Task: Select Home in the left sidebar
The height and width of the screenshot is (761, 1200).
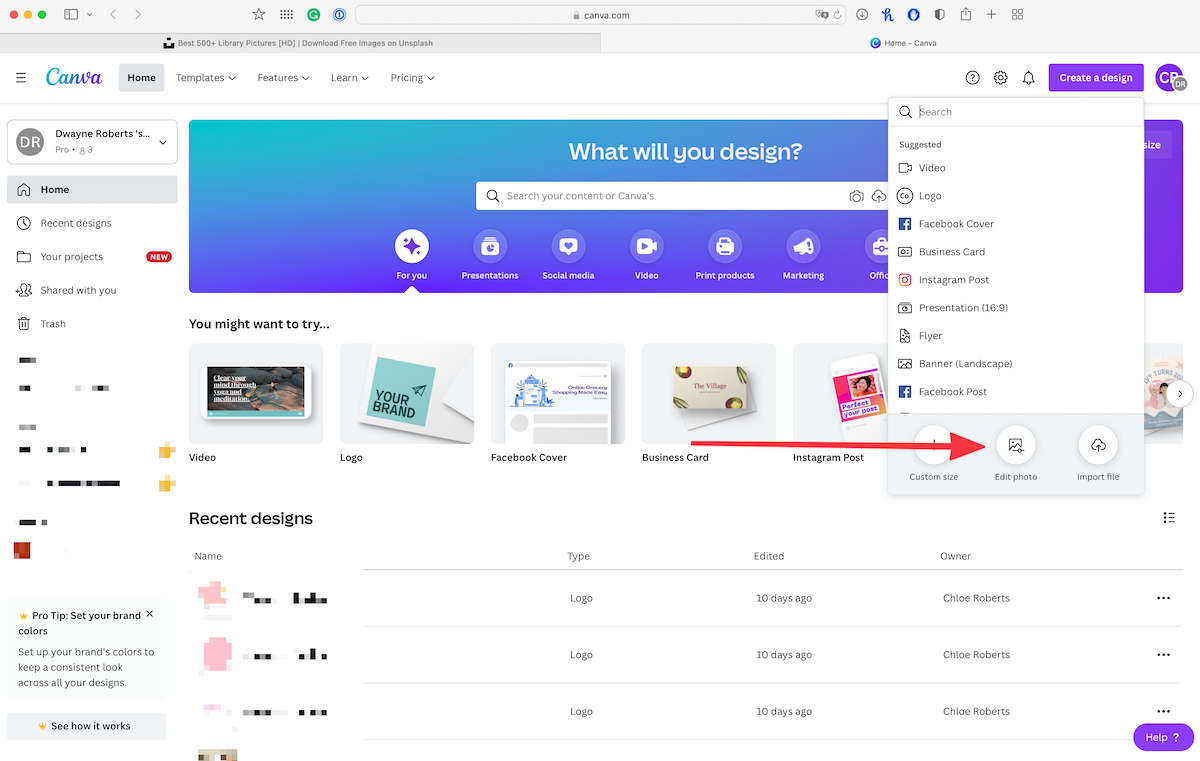Action: coord(92,190)
